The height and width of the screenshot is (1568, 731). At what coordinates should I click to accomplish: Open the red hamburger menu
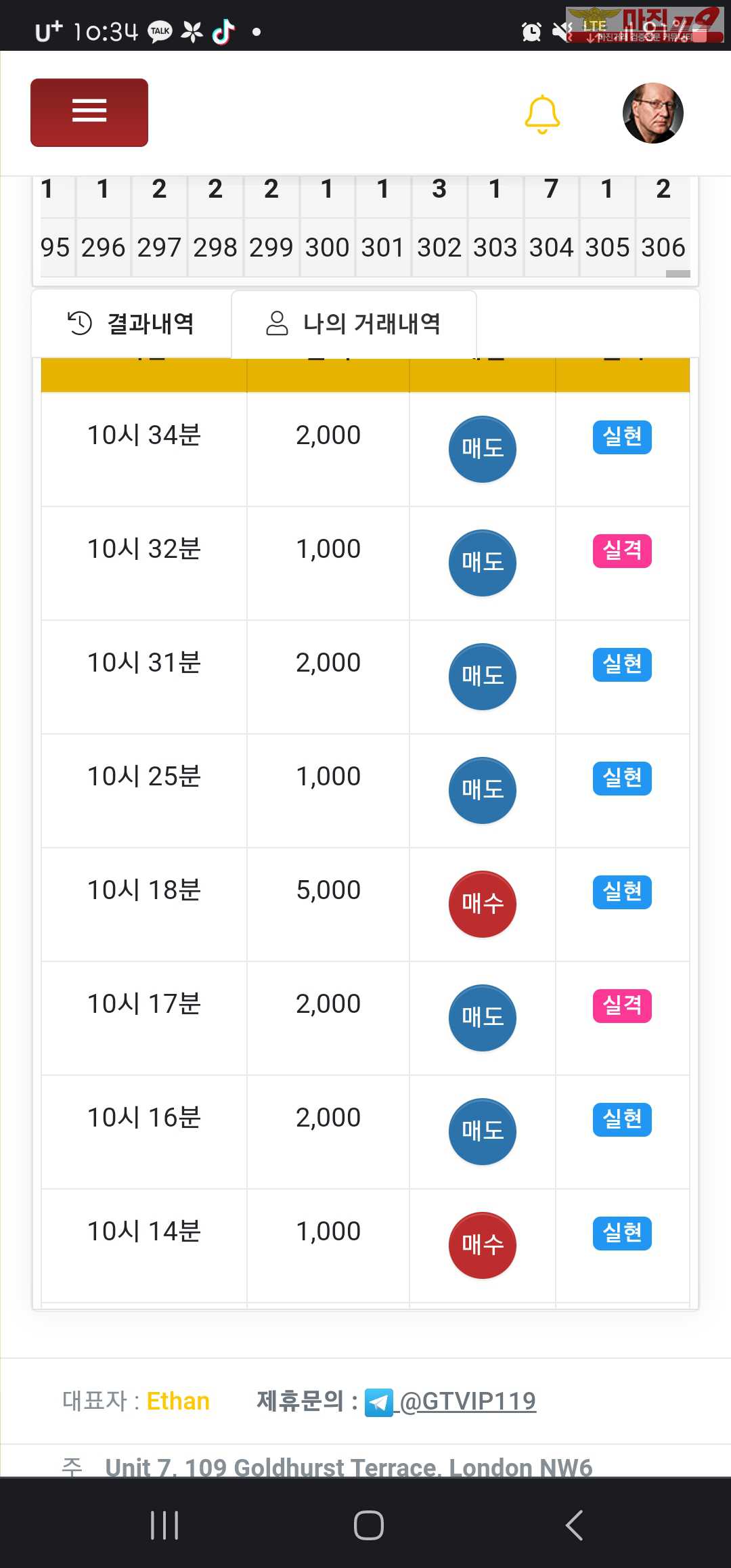pyautogui.click(x=89, y=112)
